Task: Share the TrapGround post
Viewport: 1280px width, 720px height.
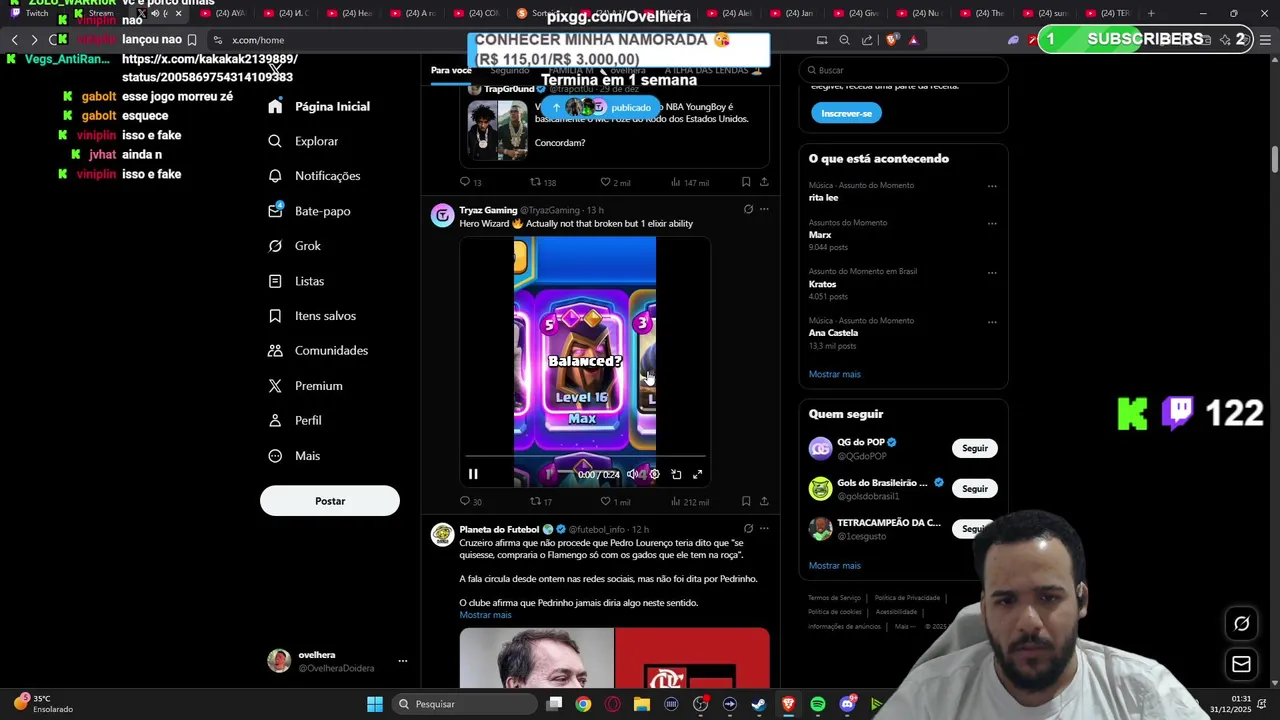Action: coord(764,182)
